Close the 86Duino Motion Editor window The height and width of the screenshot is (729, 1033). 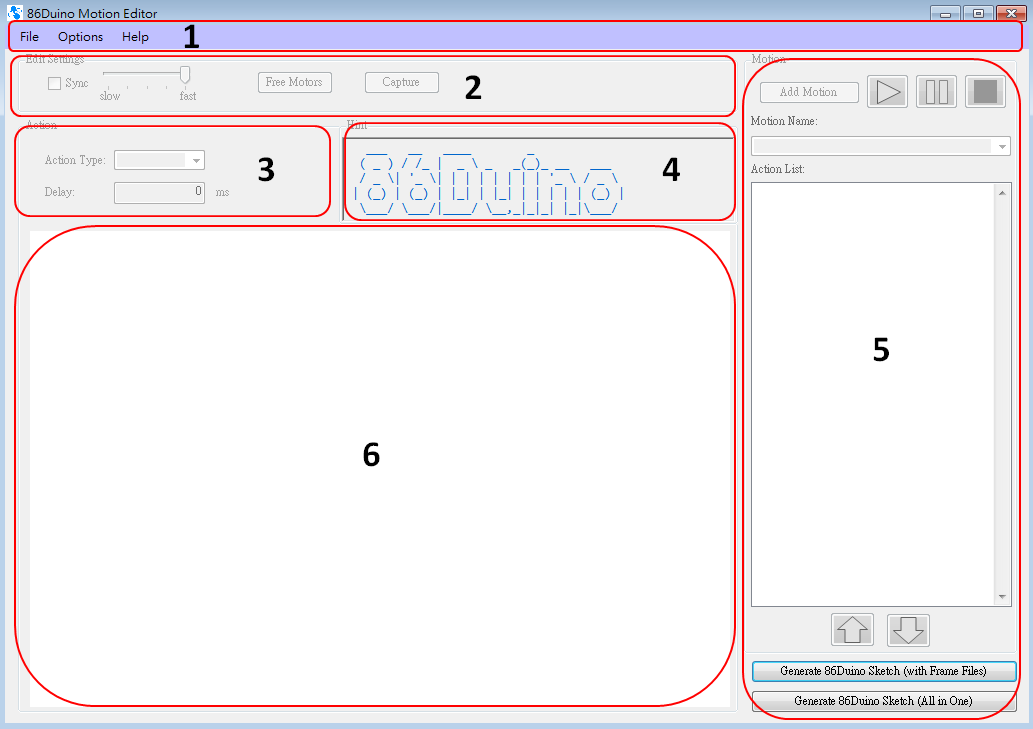click(1011, 13)
